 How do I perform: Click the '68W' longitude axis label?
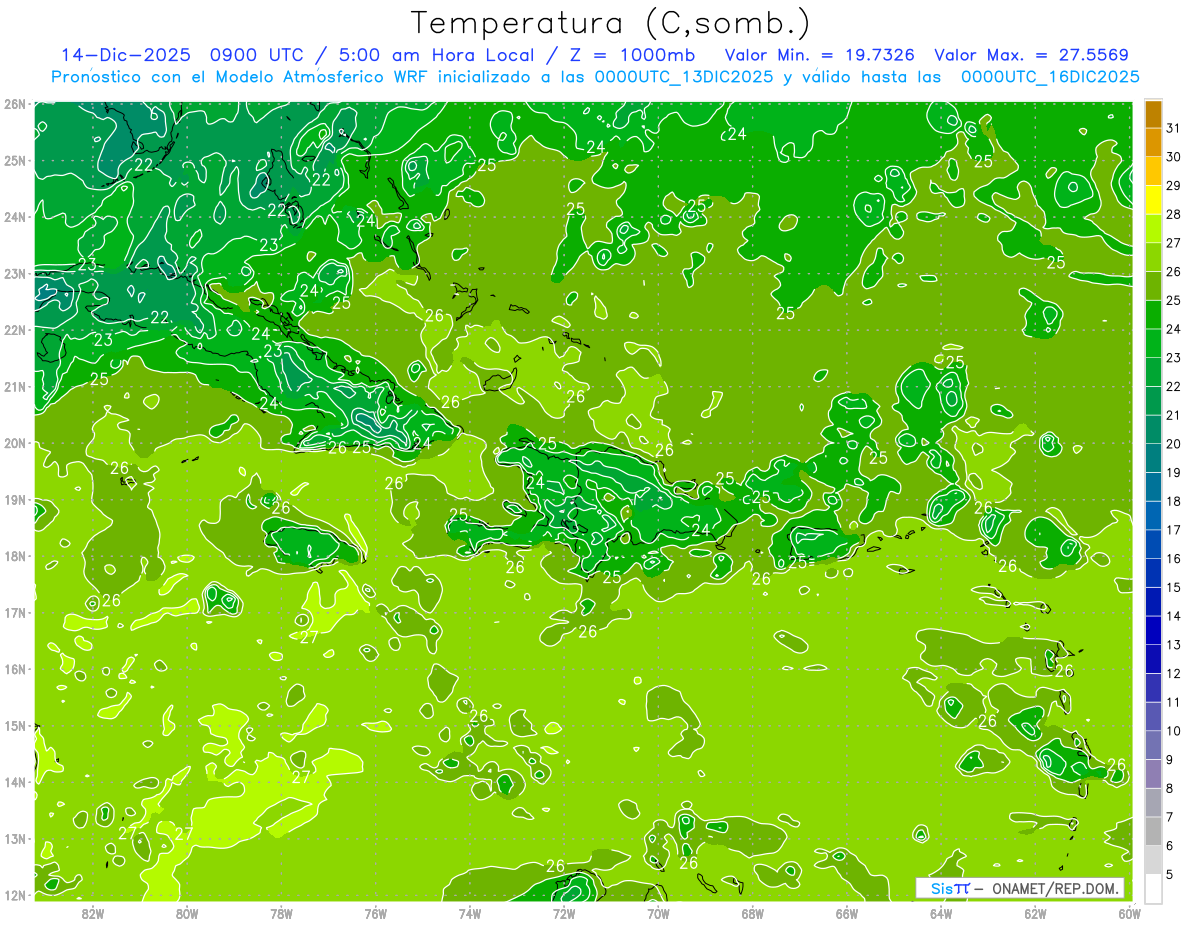tap(753, 913)
